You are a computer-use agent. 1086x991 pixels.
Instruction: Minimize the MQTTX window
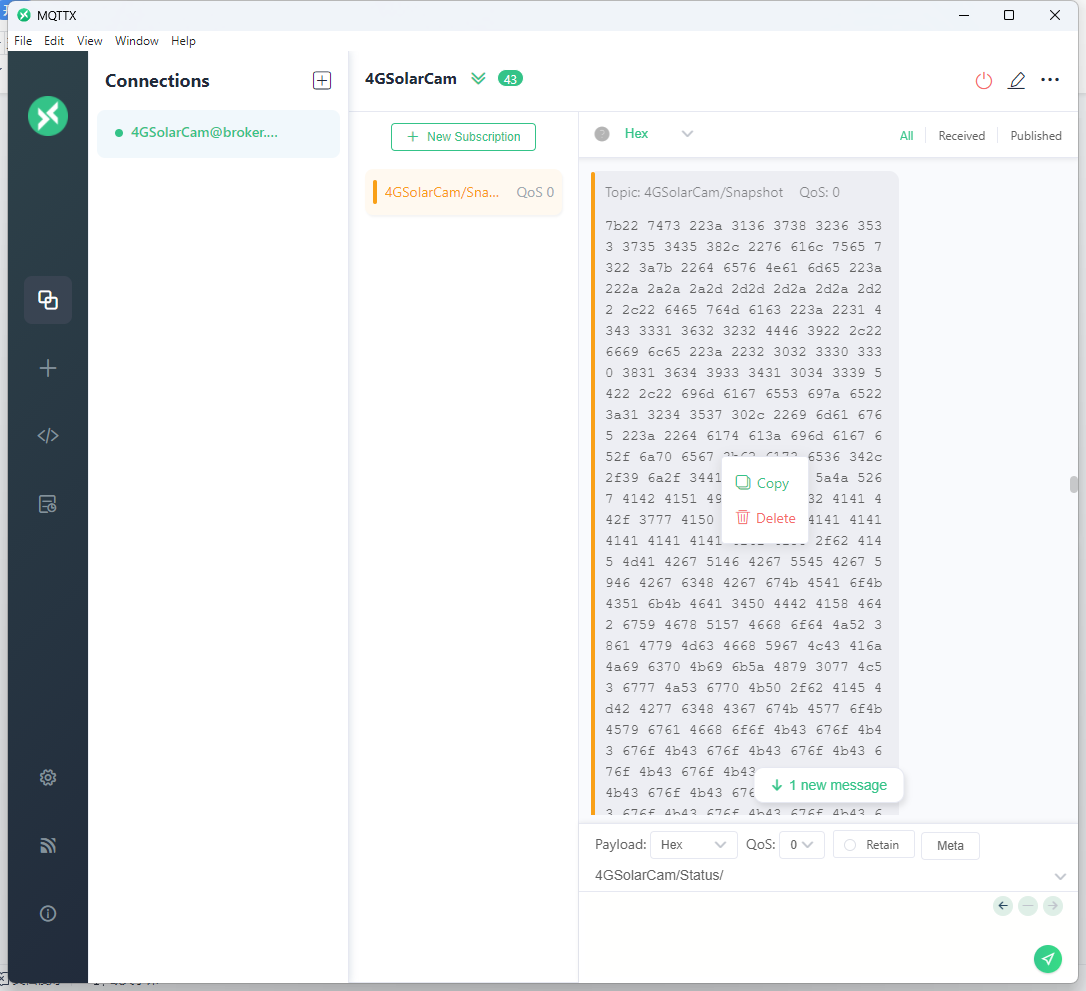coord(963,15)
